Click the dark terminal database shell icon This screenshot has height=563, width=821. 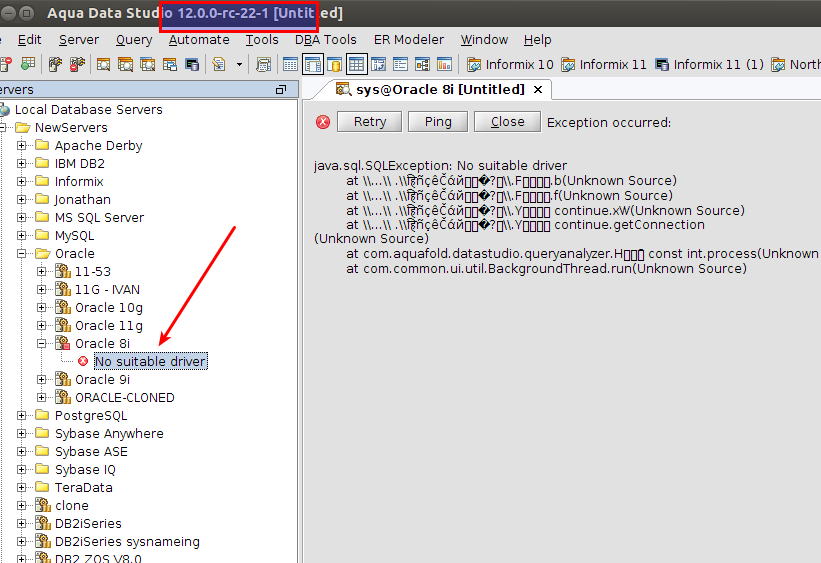pos(192,64)
